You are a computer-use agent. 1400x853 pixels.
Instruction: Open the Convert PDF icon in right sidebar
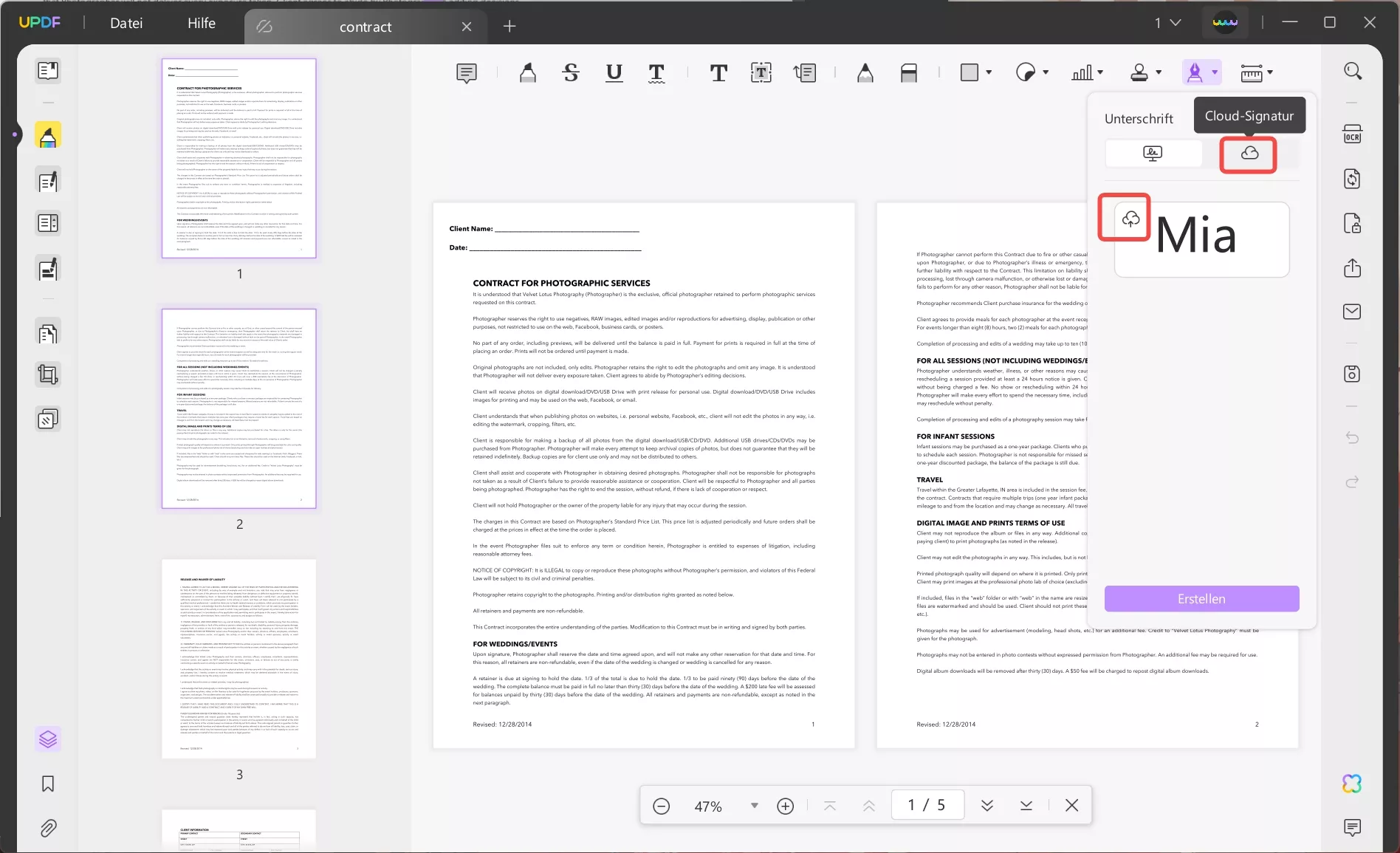pos(1353,179)
